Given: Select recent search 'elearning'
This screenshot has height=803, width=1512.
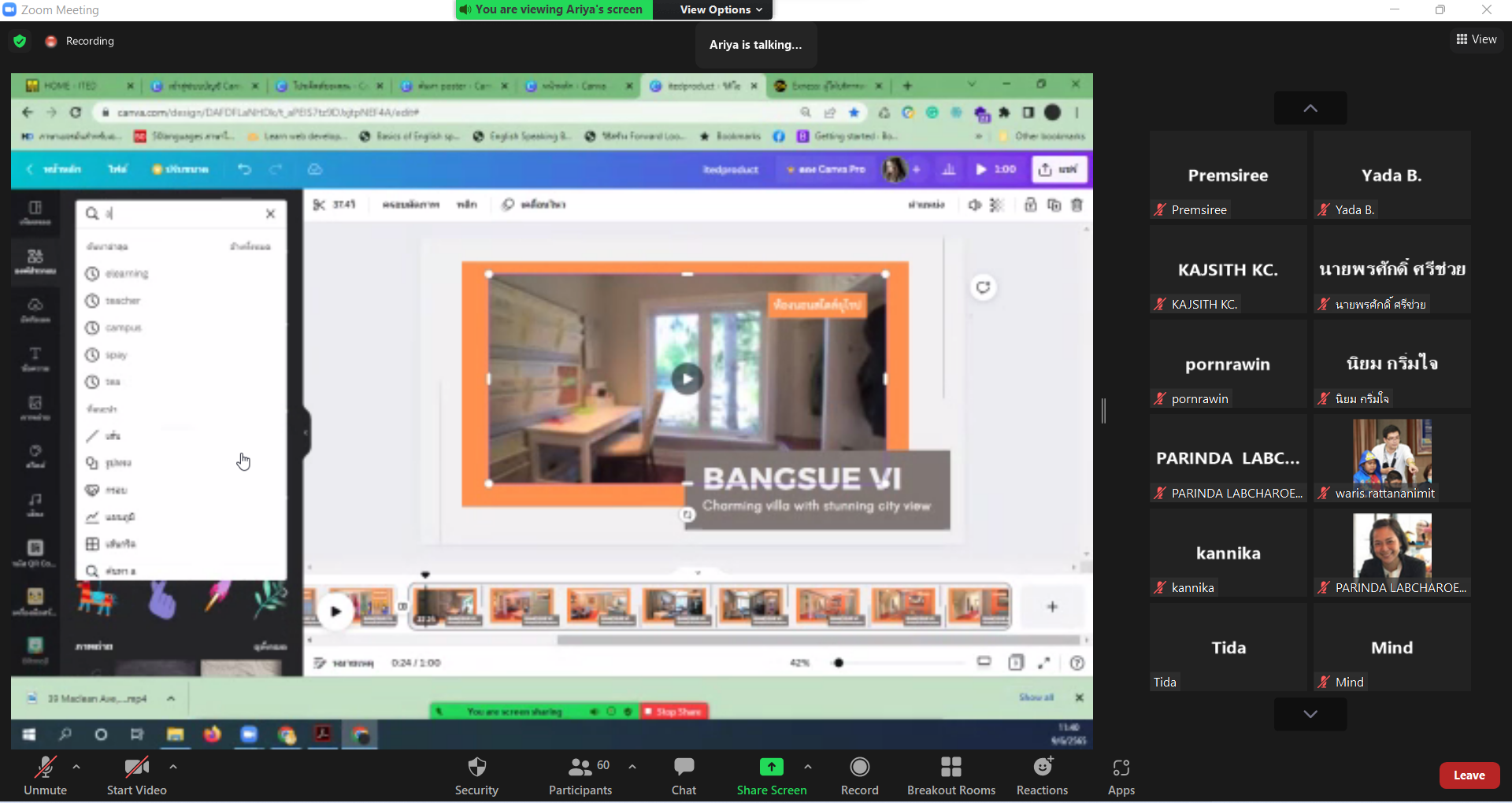Looking at the screenshot, I should point(127,273).
